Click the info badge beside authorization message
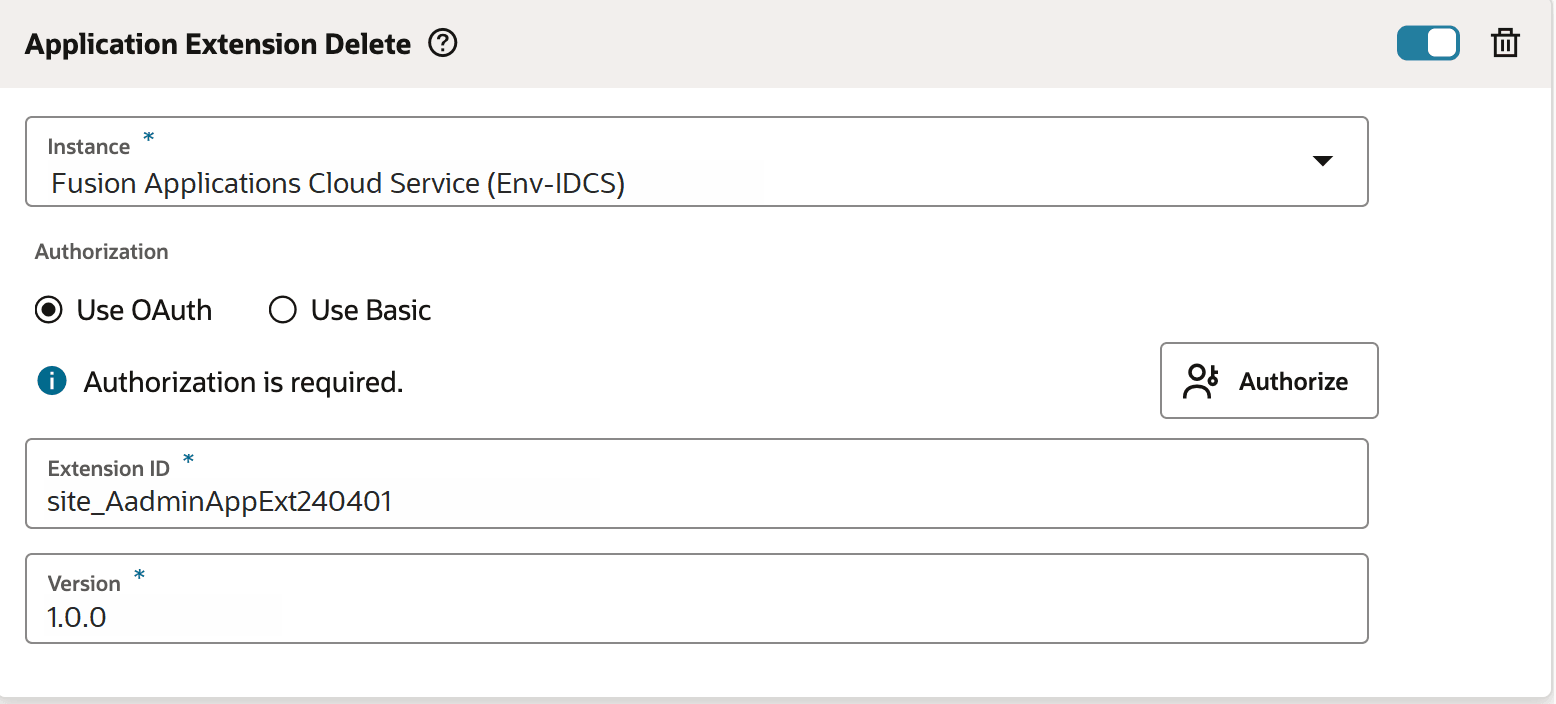 pyautogui.click(x=51, y=381)
